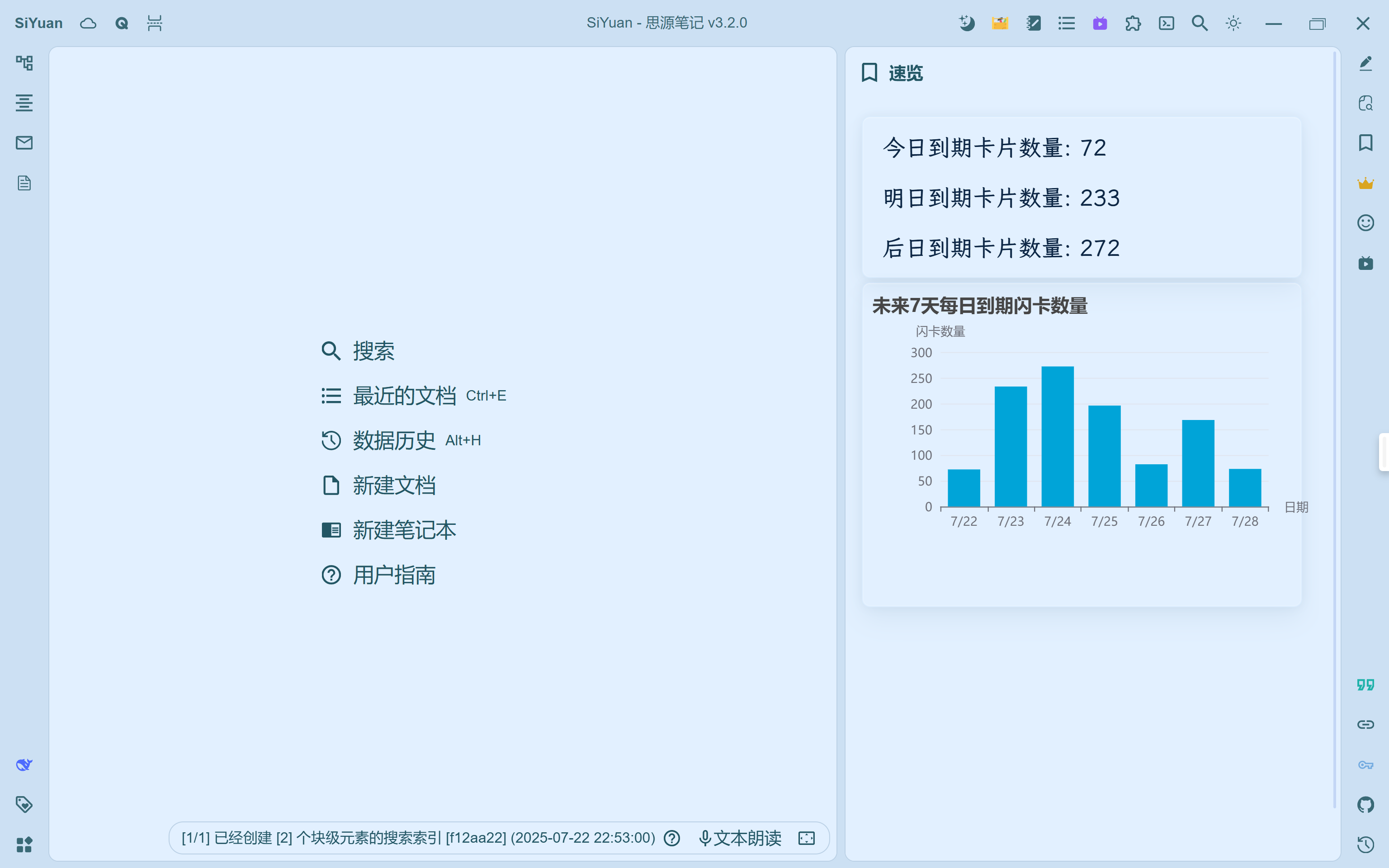Toggle fullscreen icon in status bar
The height and width of the screenshot is (868, 1389).
807,838
